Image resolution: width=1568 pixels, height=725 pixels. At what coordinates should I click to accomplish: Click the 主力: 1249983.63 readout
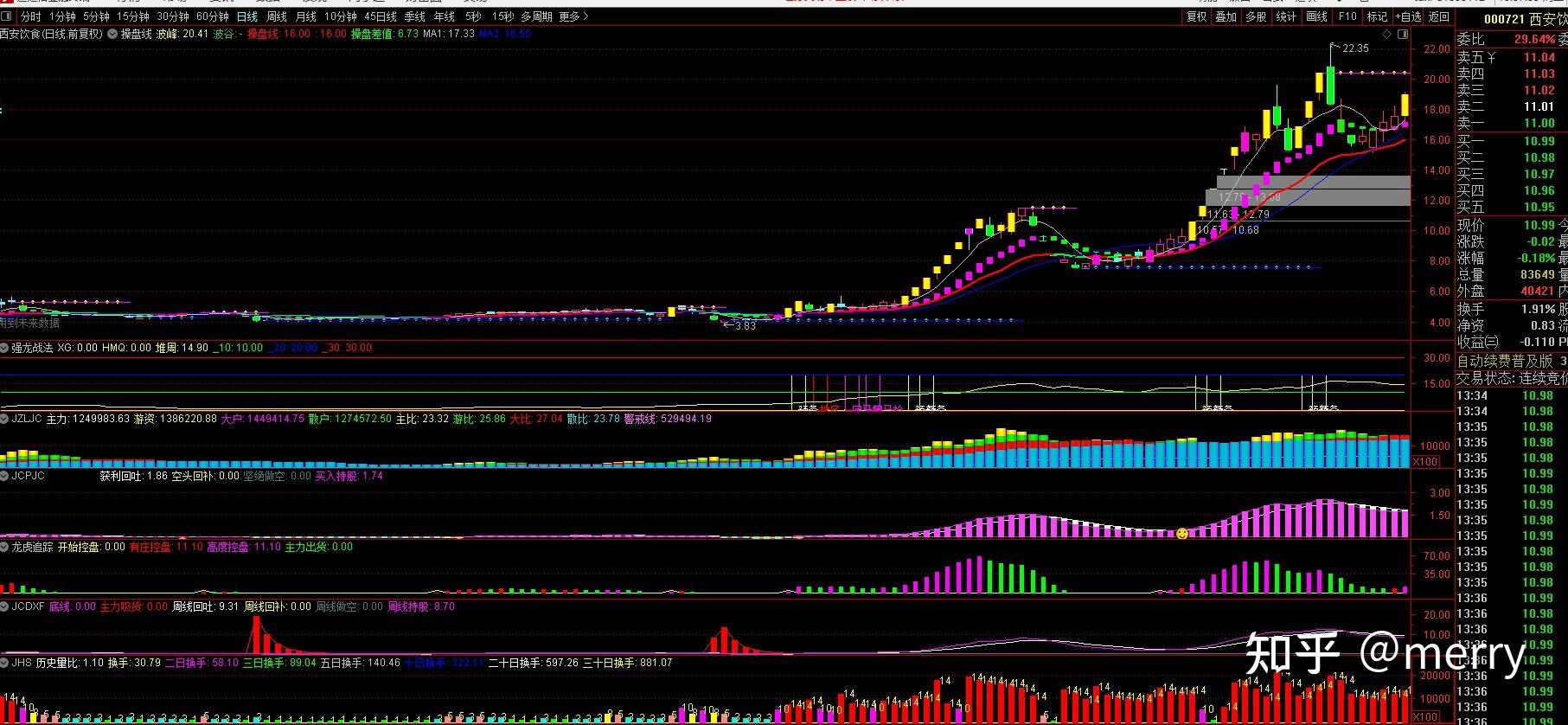(x=87, y=419)
